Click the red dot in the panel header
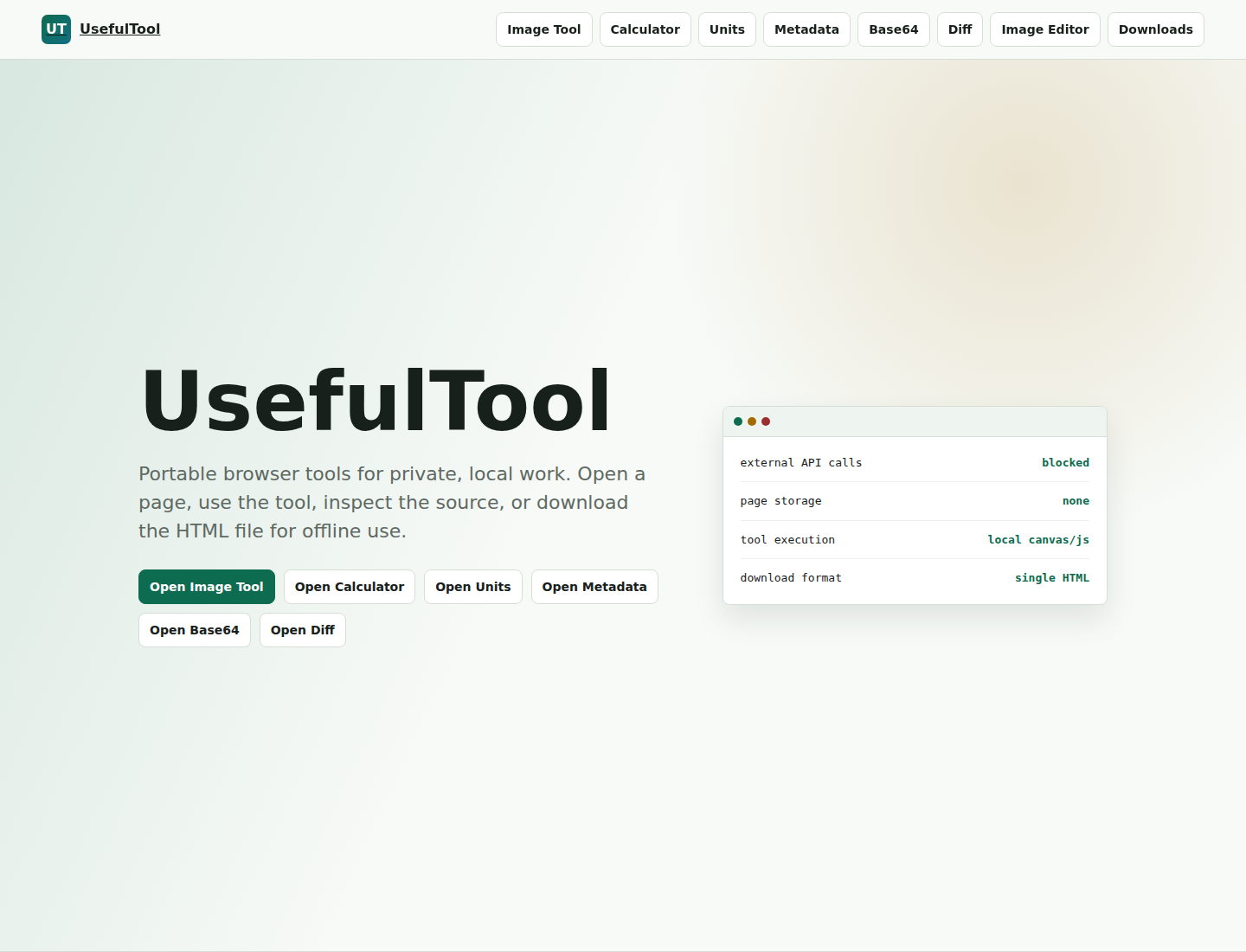The width and height of the screenshot is (1246, 952). [x=766, y=421]
